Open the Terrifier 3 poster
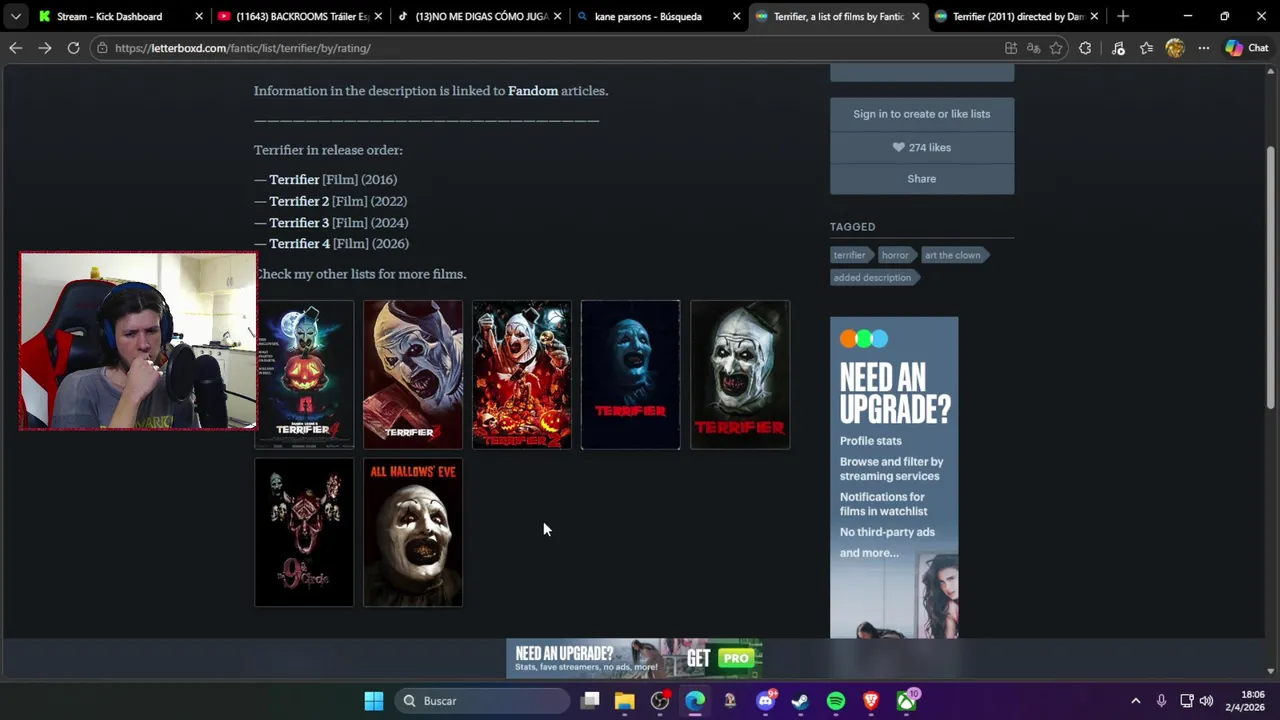Screen dimensions: 1280x720 tap(413, 375)
